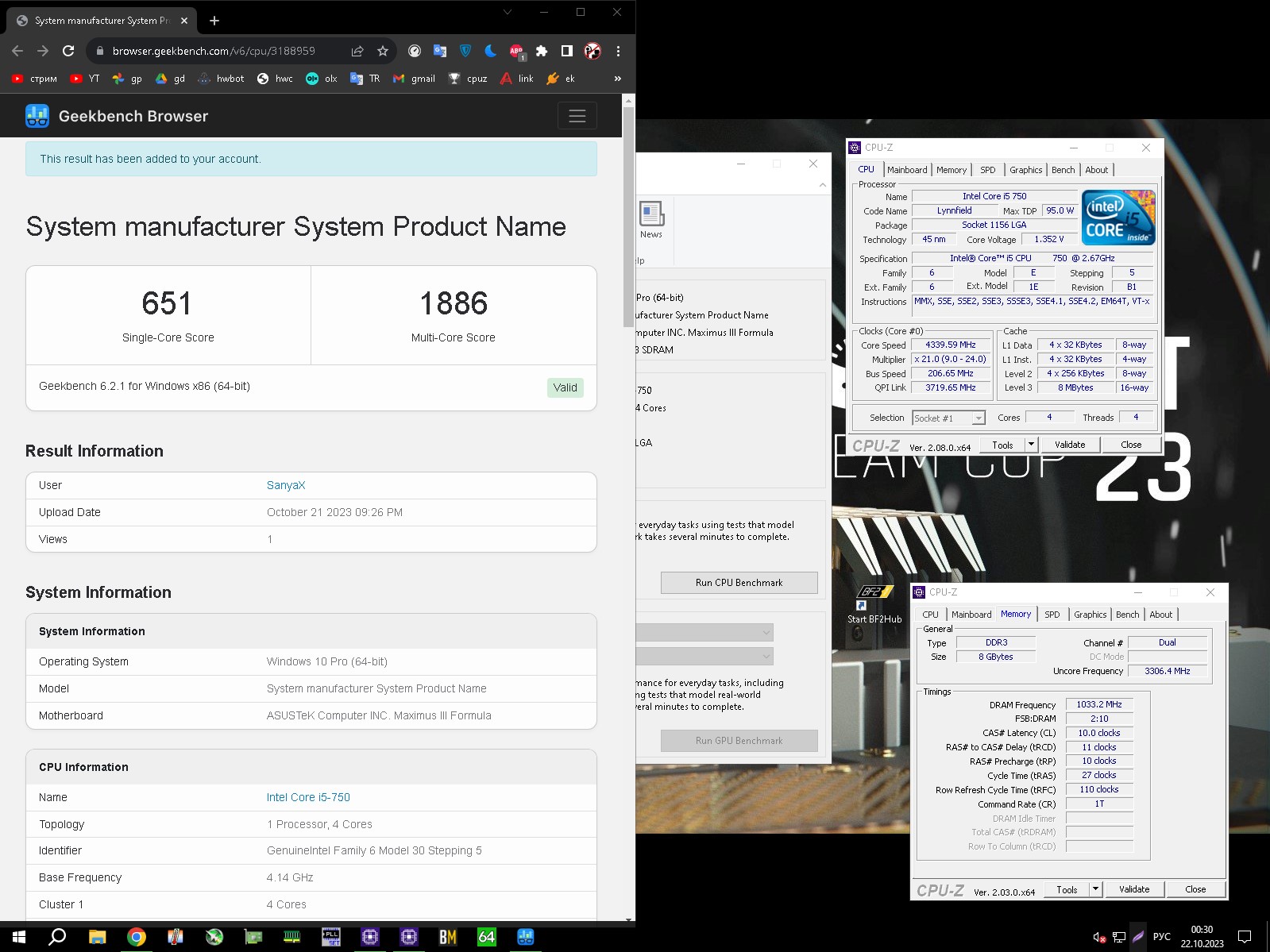Viewport: 1270px width, 952px height.
Task: Open the cpuz bookmark
Action: coord(468,79)
